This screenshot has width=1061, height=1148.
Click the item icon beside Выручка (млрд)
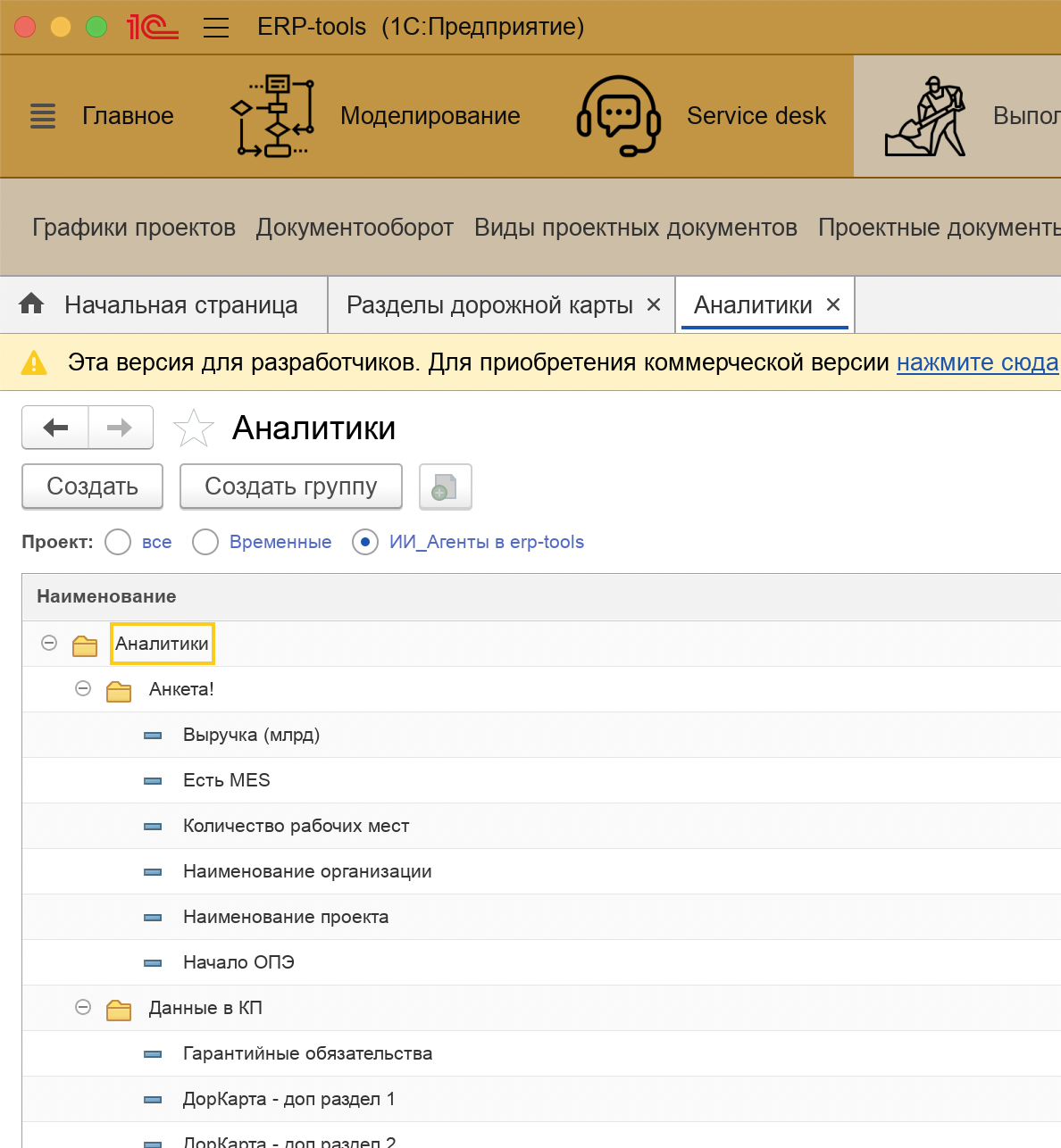tap(153, 736)
